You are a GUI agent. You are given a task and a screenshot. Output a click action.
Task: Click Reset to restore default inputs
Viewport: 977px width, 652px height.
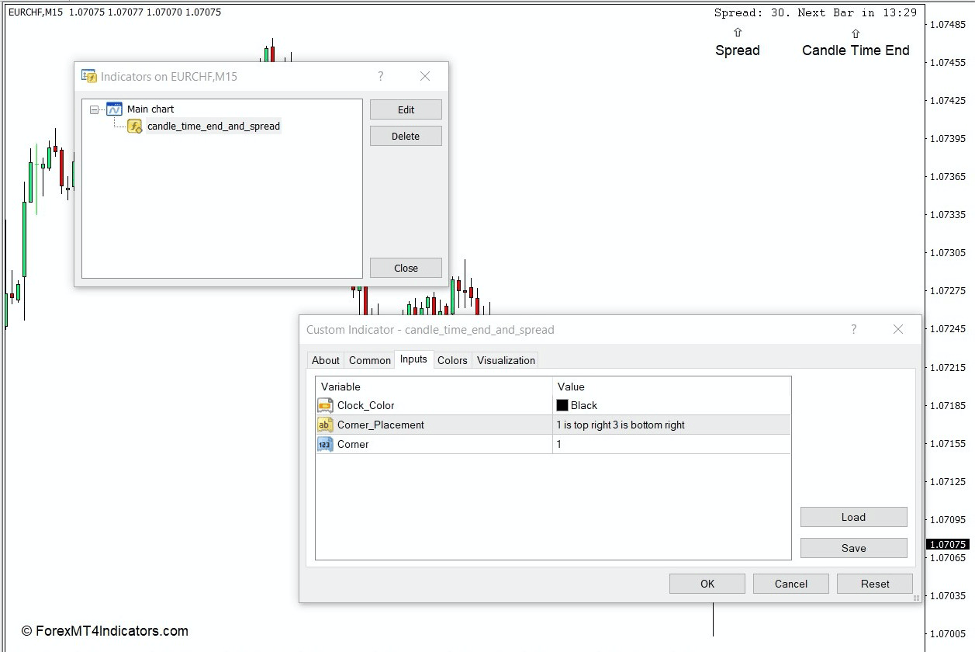pyautogui.click(x=874, y=584)
